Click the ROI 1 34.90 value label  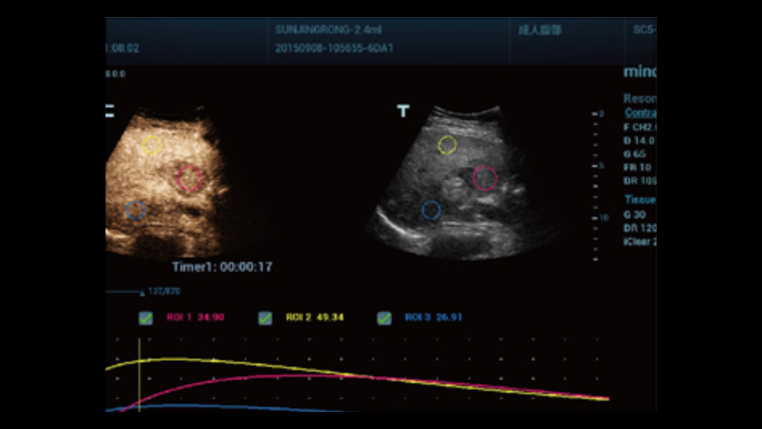click(195, 318)
